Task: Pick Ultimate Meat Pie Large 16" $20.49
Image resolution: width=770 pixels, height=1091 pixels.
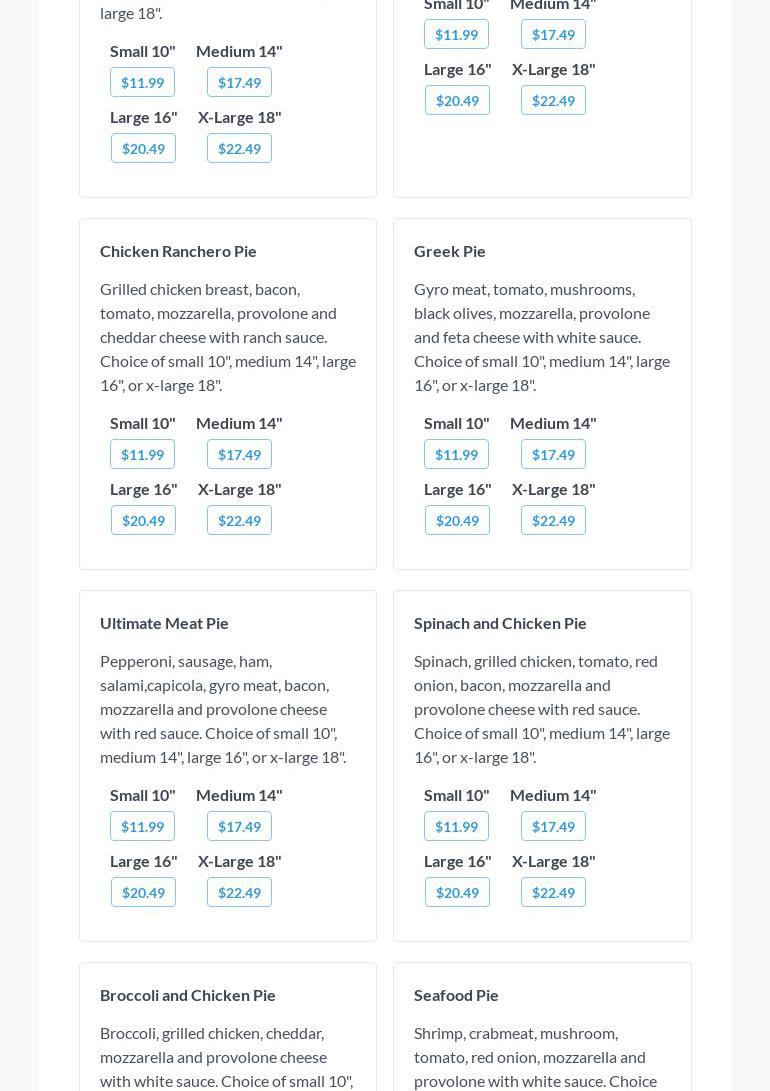Action: [143, 893]
